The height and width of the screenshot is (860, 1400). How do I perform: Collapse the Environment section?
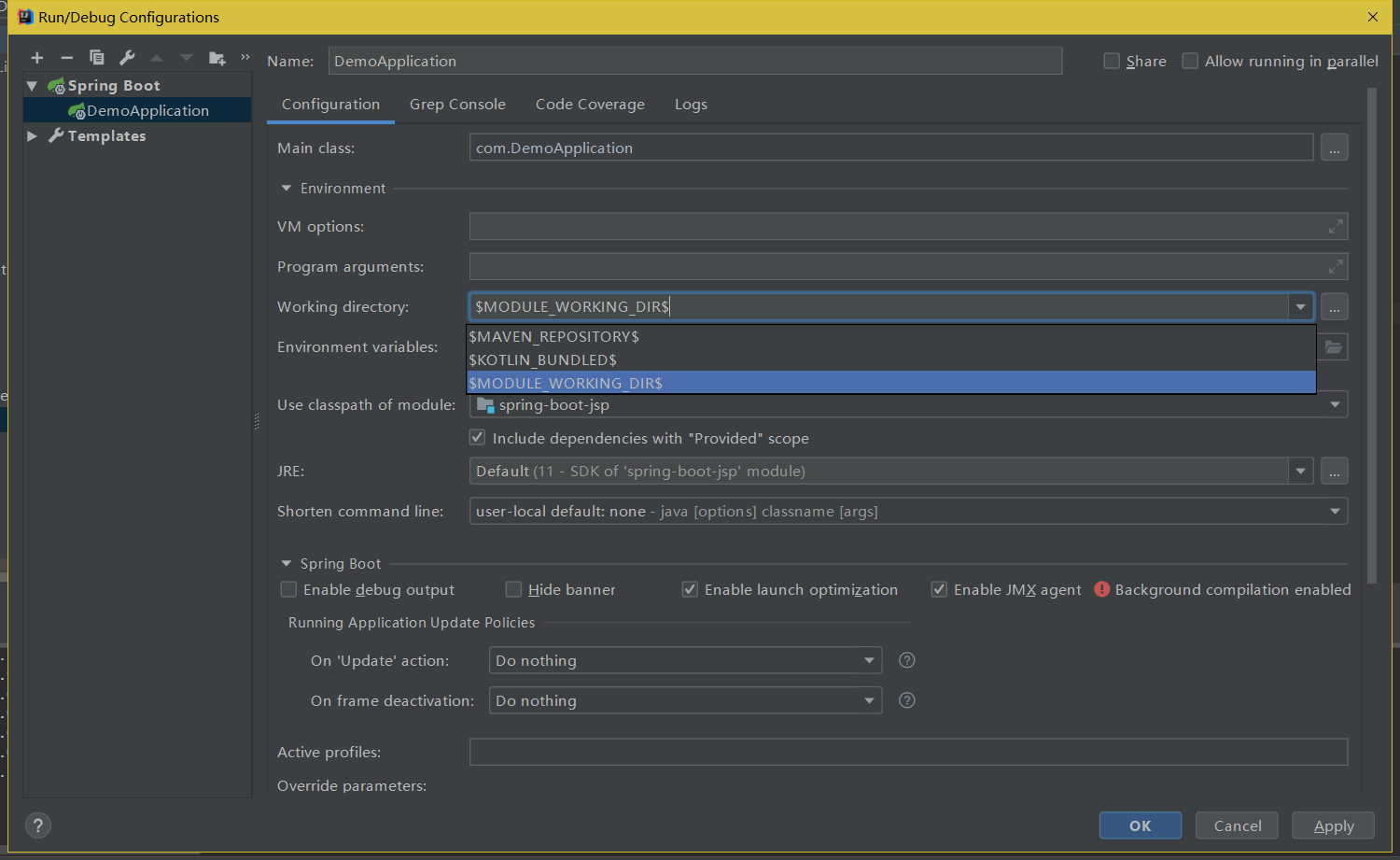click(287, 188)
